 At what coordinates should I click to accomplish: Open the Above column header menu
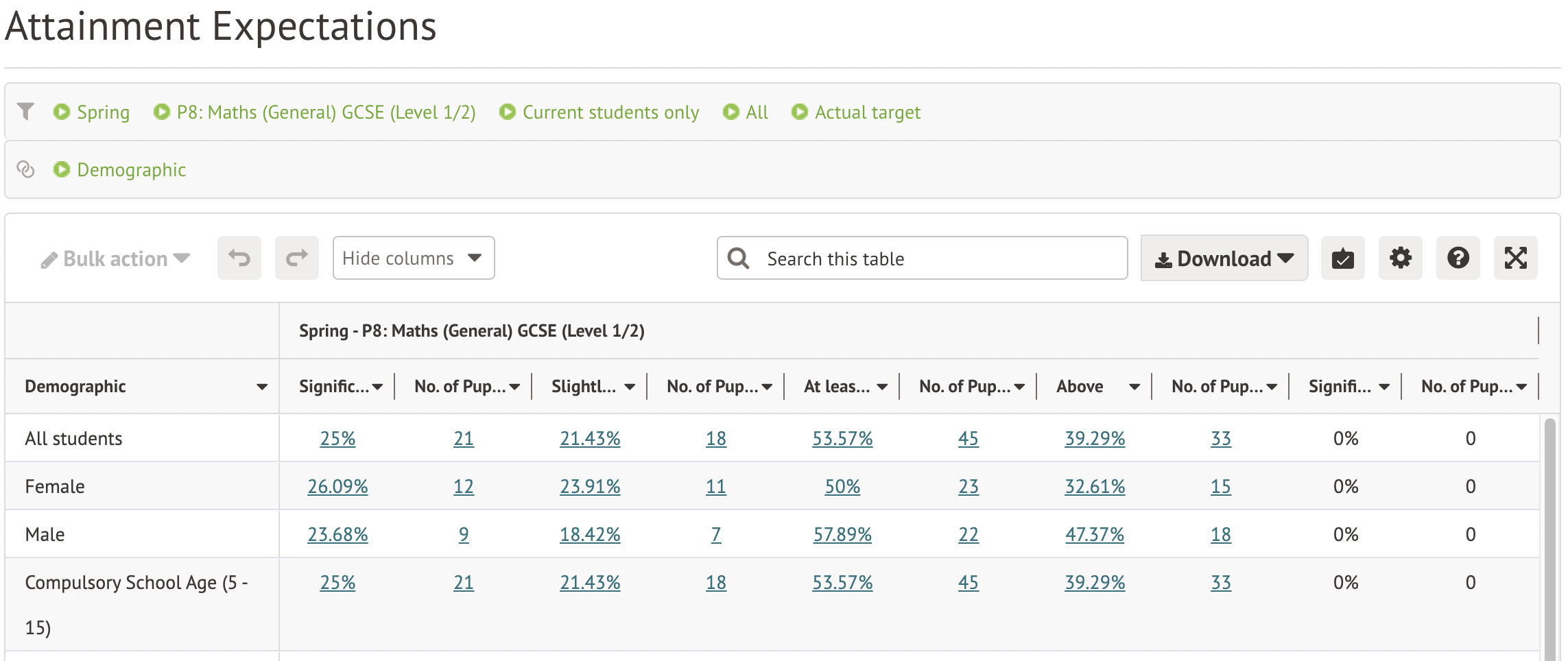point(1135,387)
